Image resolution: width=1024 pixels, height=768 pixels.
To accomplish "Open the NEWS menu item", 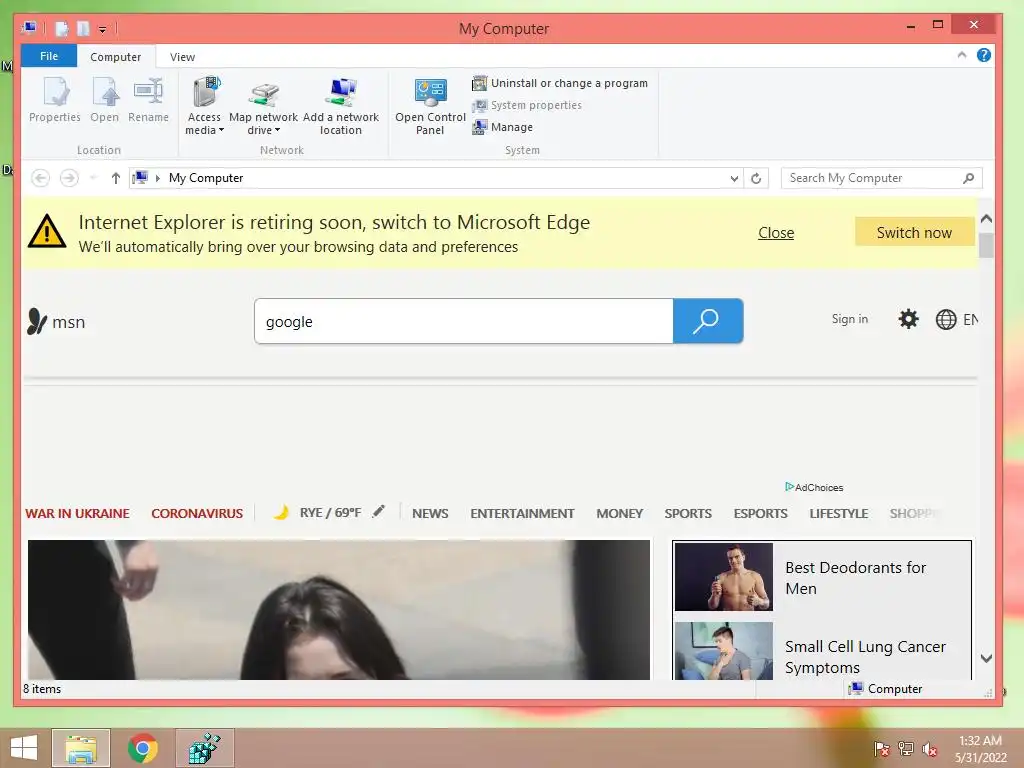I will [x=430, y=513].
